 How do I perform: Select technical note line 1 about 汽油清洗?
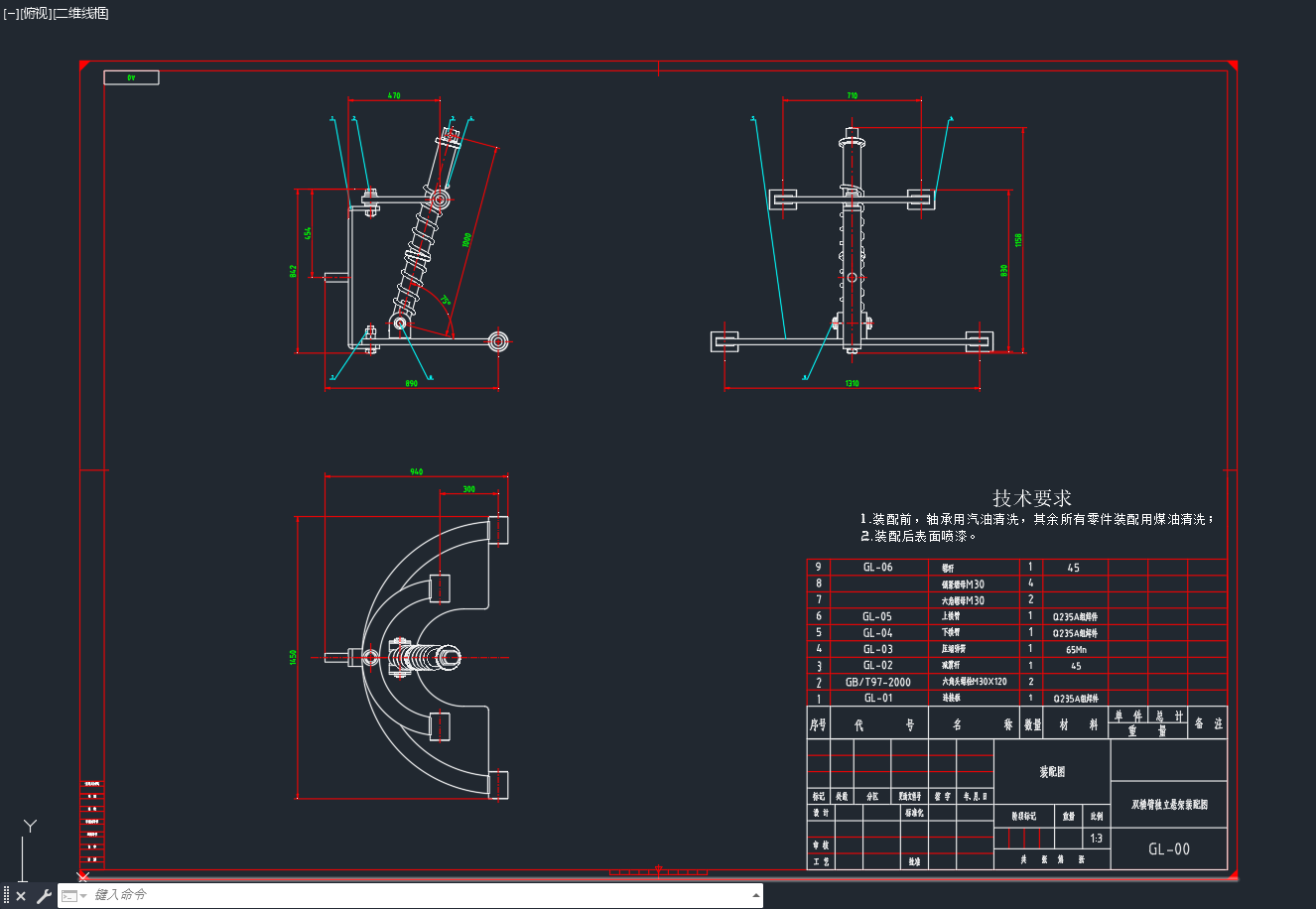1037,519
